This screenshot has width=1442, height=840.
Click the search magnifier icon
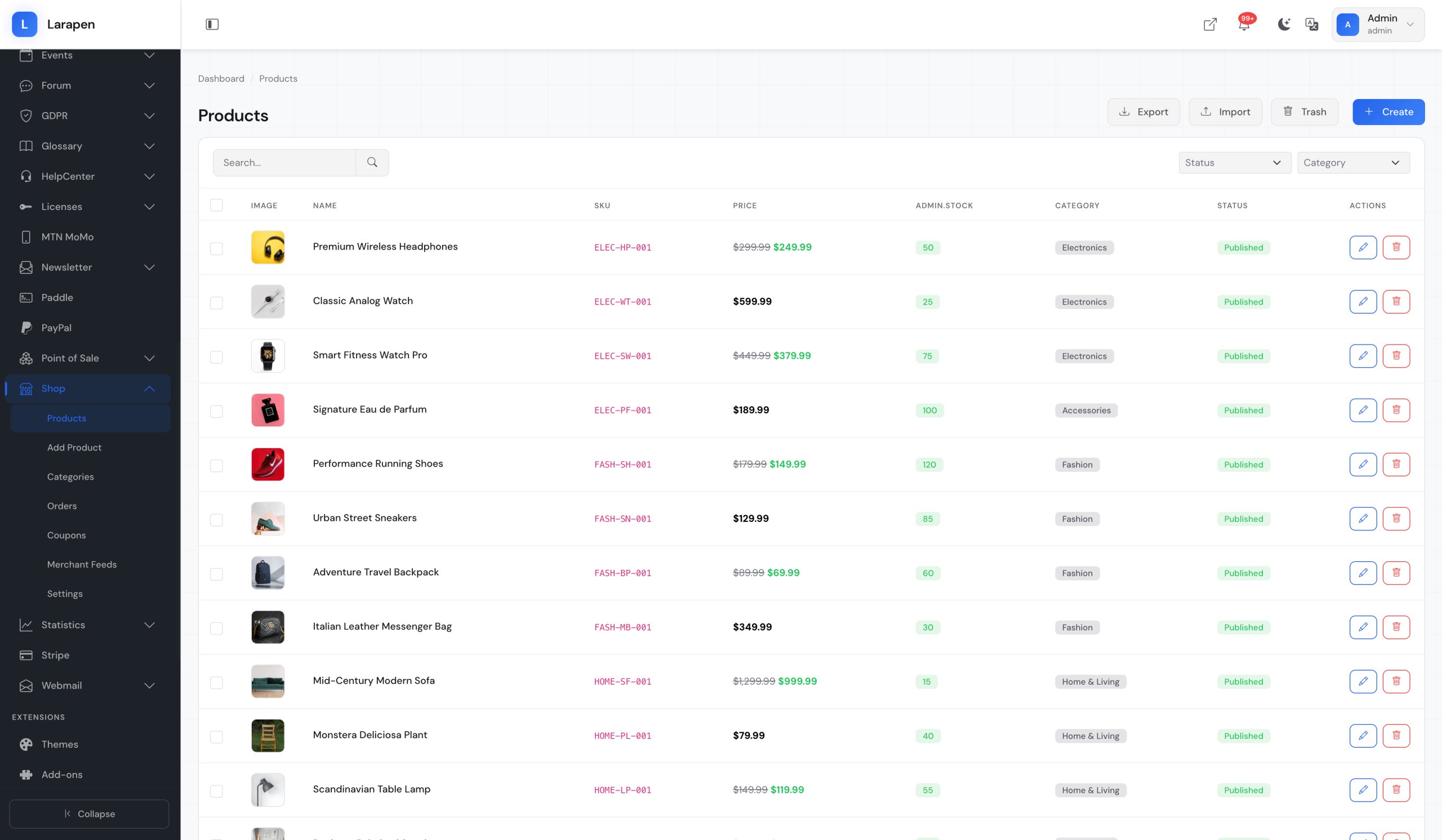tap(372, 162)
